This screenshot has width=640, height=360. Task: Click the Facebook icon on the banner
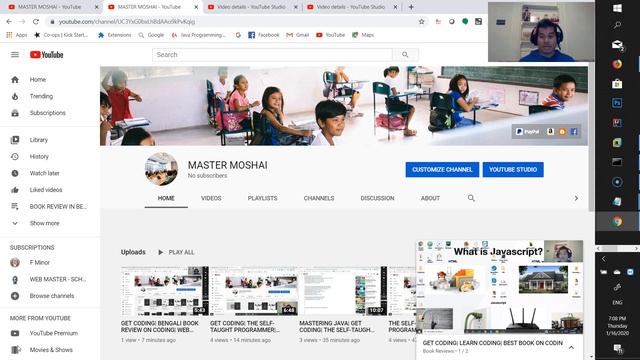click(x=574, y=132)
